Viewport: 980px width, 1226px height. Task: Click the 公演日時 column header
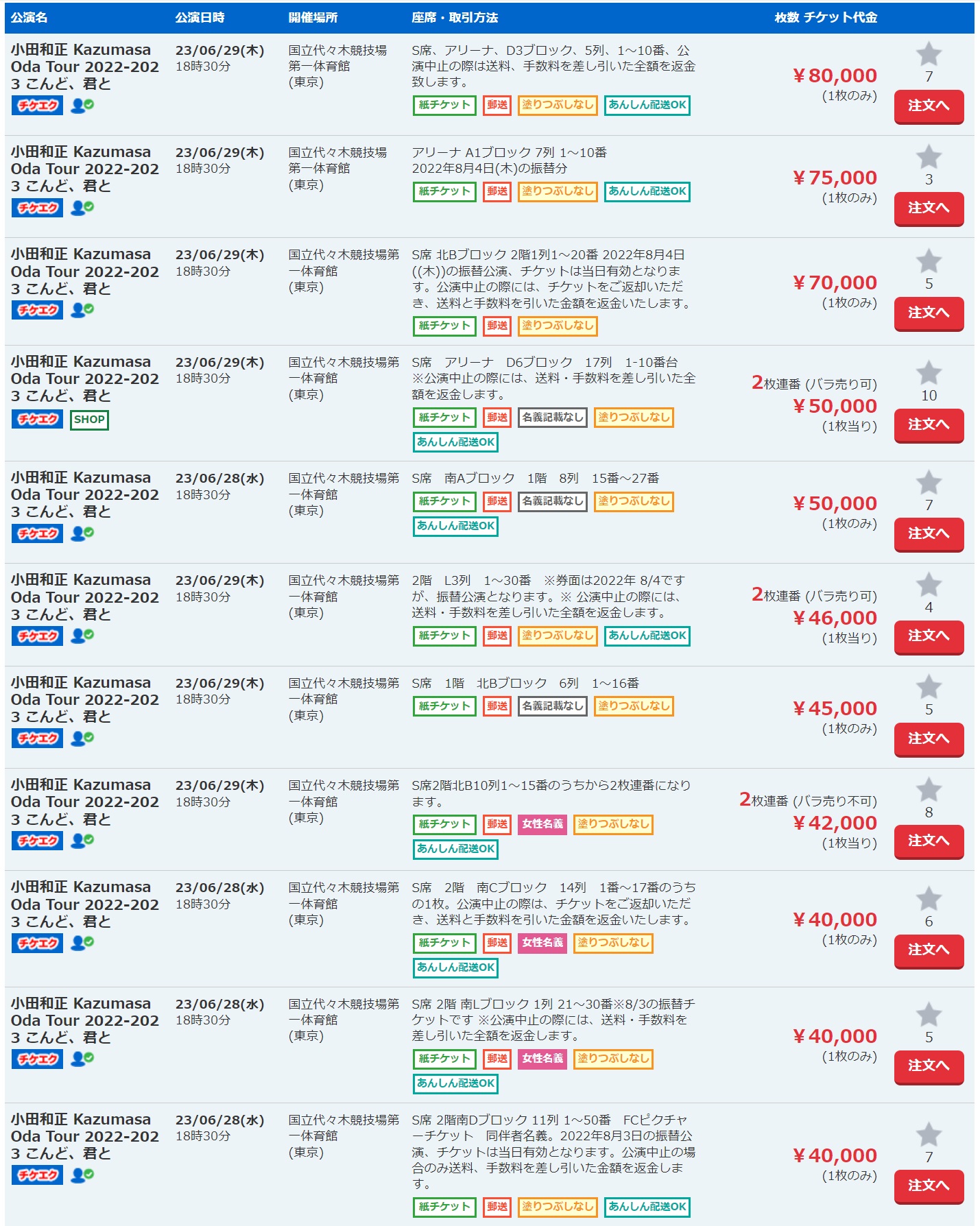pos(200,18)
